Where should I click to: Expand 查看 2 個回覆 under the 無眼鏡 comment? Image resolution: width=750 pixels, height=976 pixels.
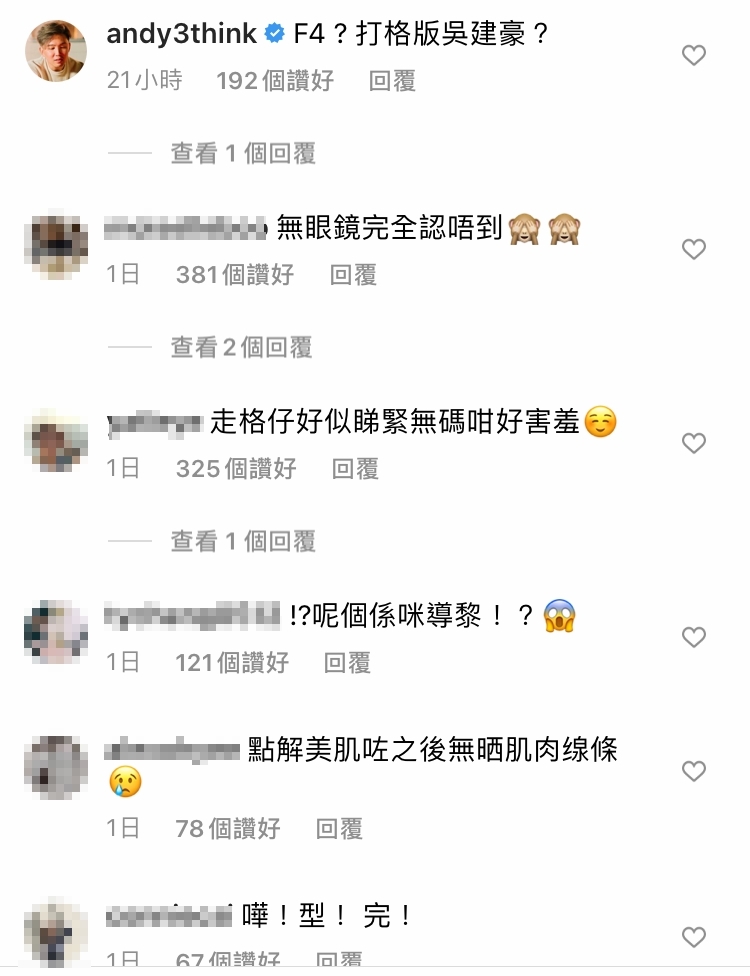(241, 347)
